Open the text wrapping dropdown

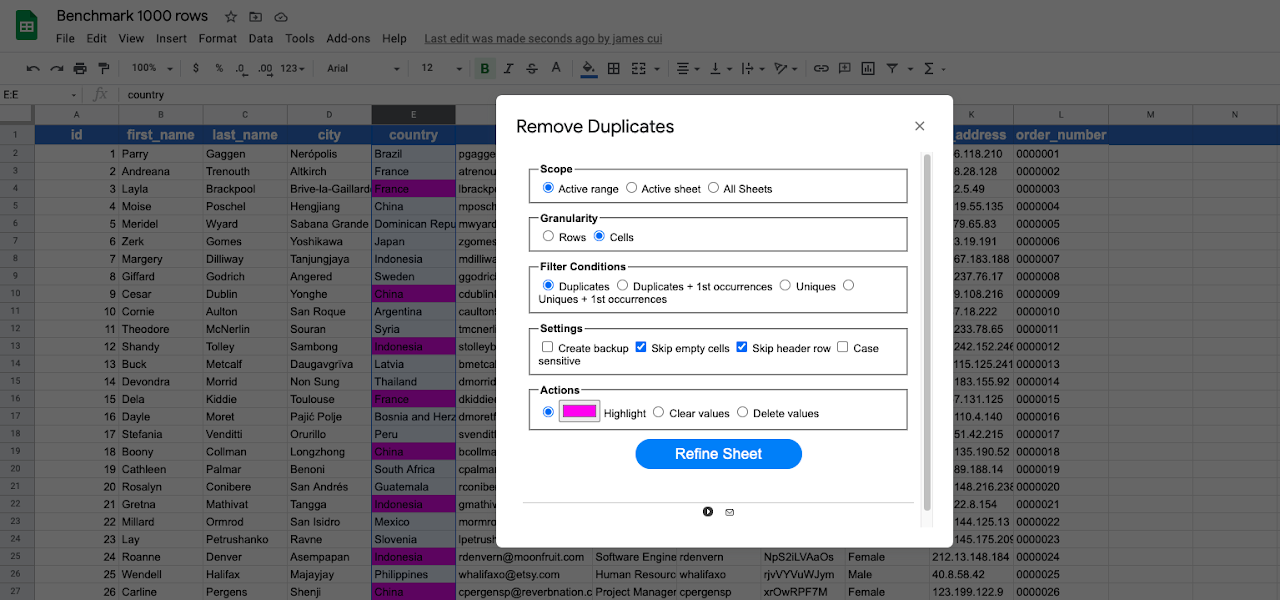coord(751,68)
